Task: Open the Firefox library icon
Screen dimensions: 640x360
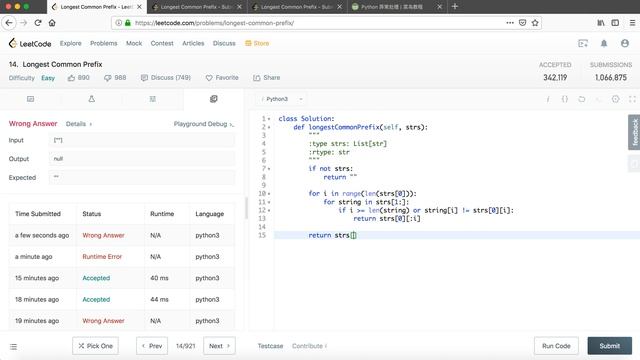Action: [601, 23]
